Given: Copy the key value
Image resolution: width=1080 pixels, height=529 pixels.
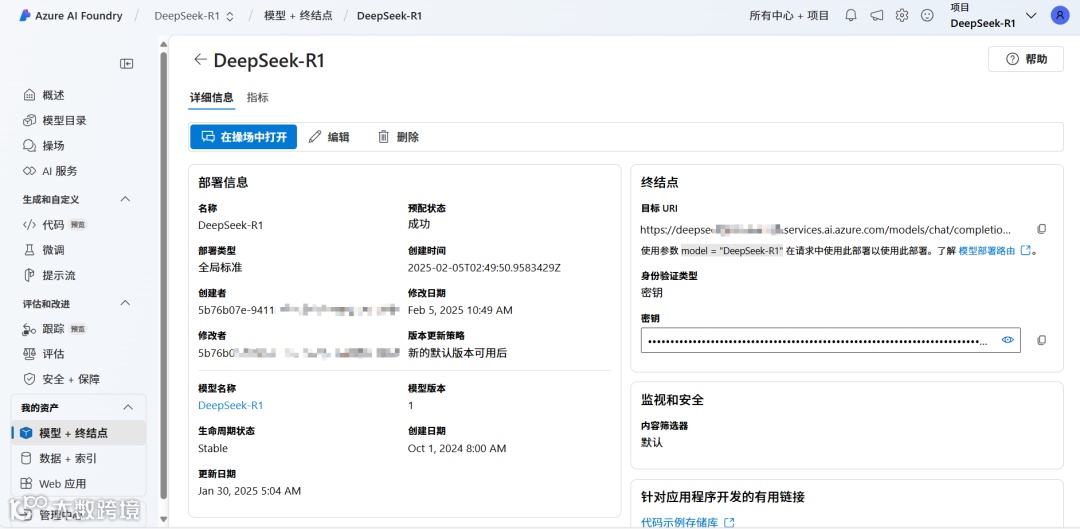Looking at the screenshot, I should [1041, 340].
